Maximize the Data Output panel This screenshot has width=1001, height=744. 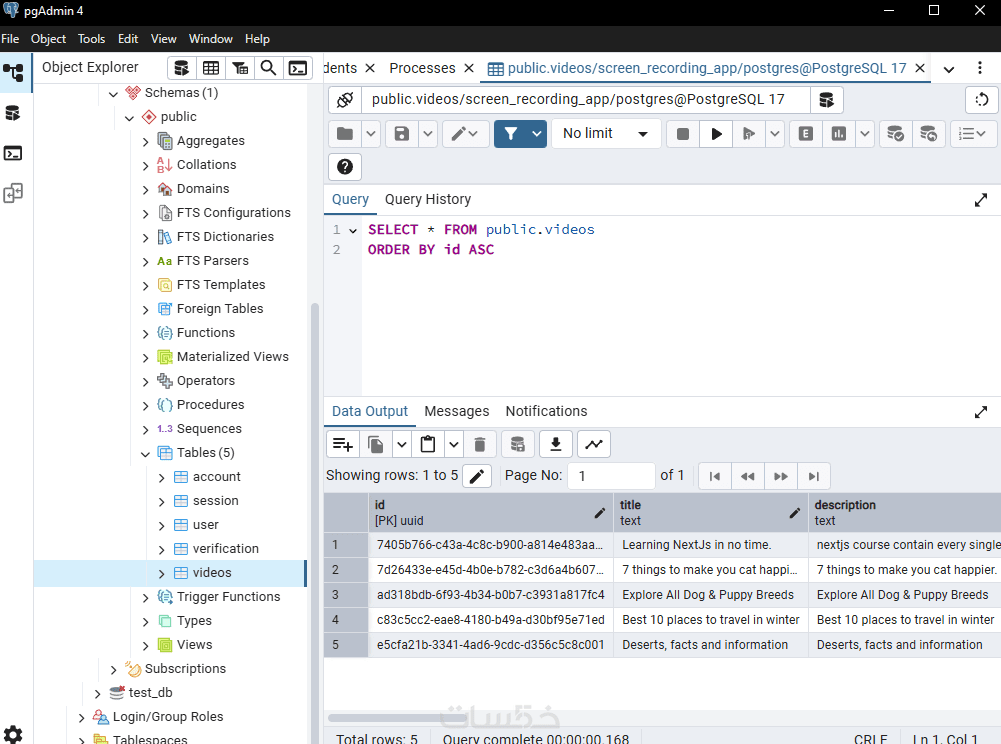point(981,413)
